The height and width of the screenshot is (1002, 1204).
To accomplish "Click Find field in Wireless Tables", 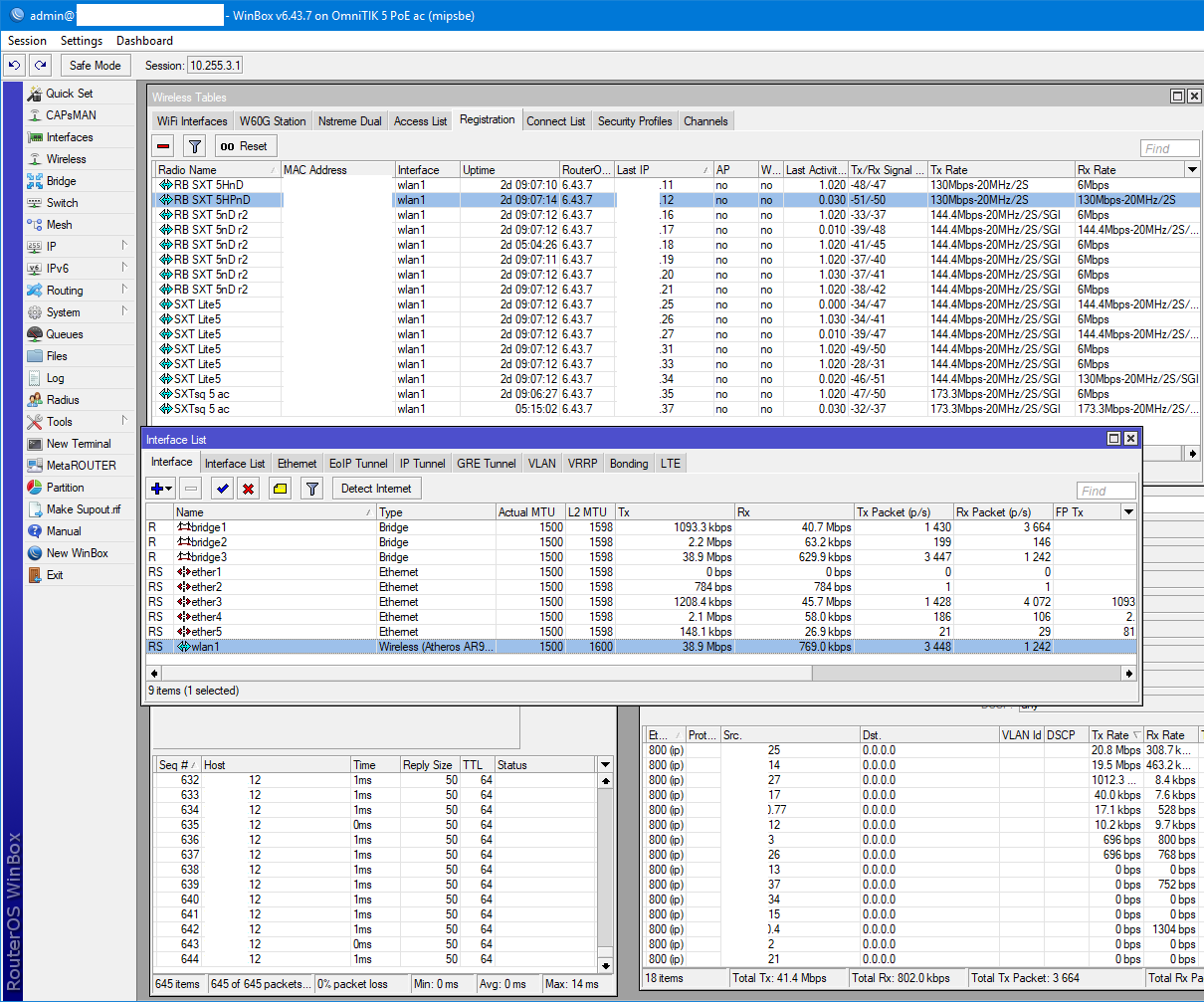I will point(1170,148).
